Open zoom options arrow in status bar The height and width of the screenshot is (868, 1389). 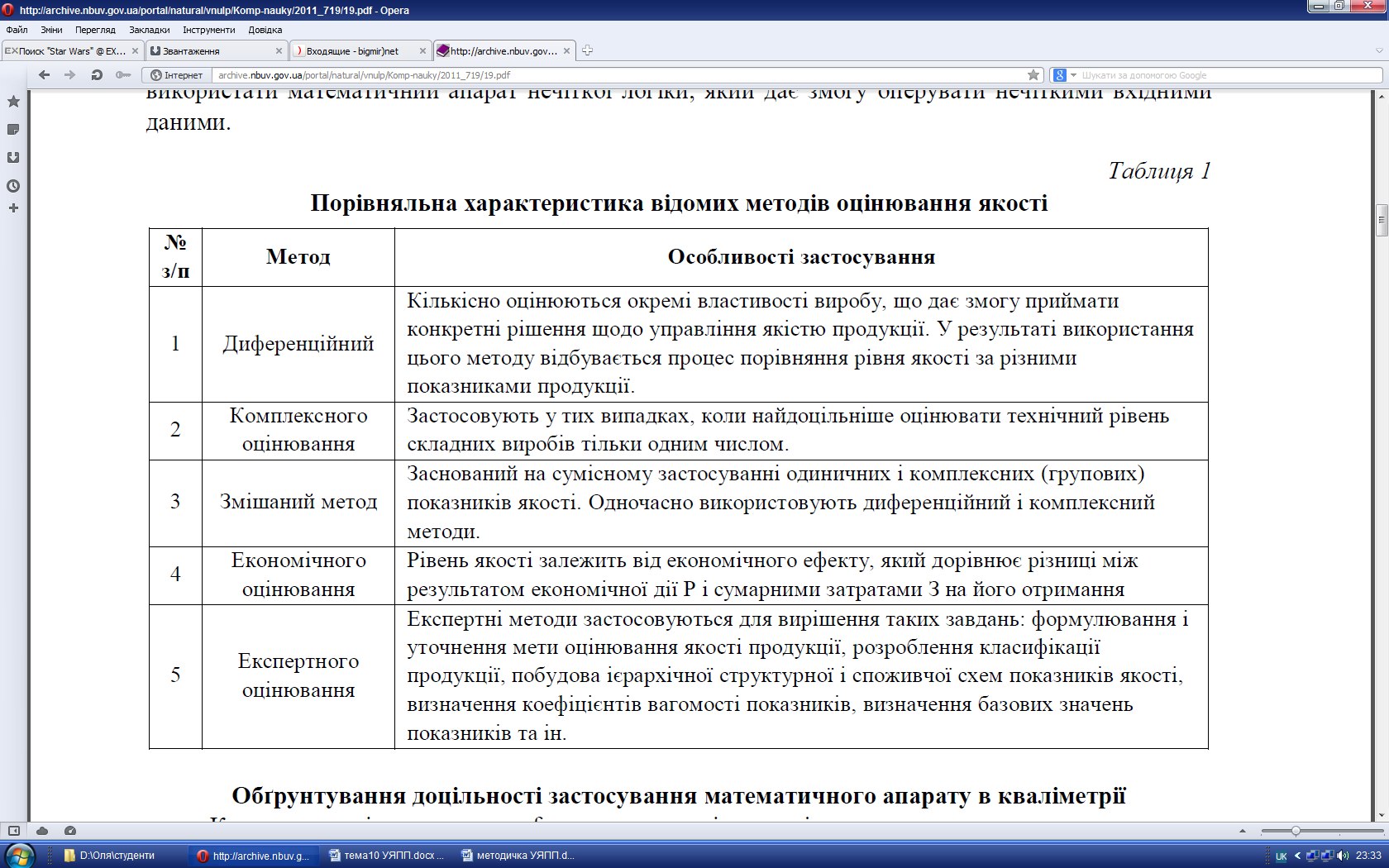pyautogui.click(x=1242, y=831)
